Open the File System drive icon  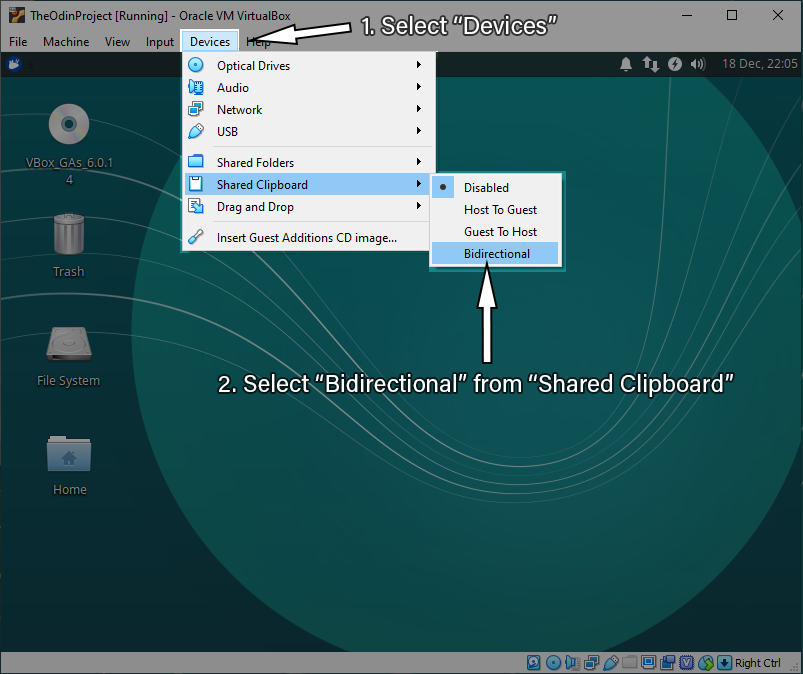coord(68,346)
